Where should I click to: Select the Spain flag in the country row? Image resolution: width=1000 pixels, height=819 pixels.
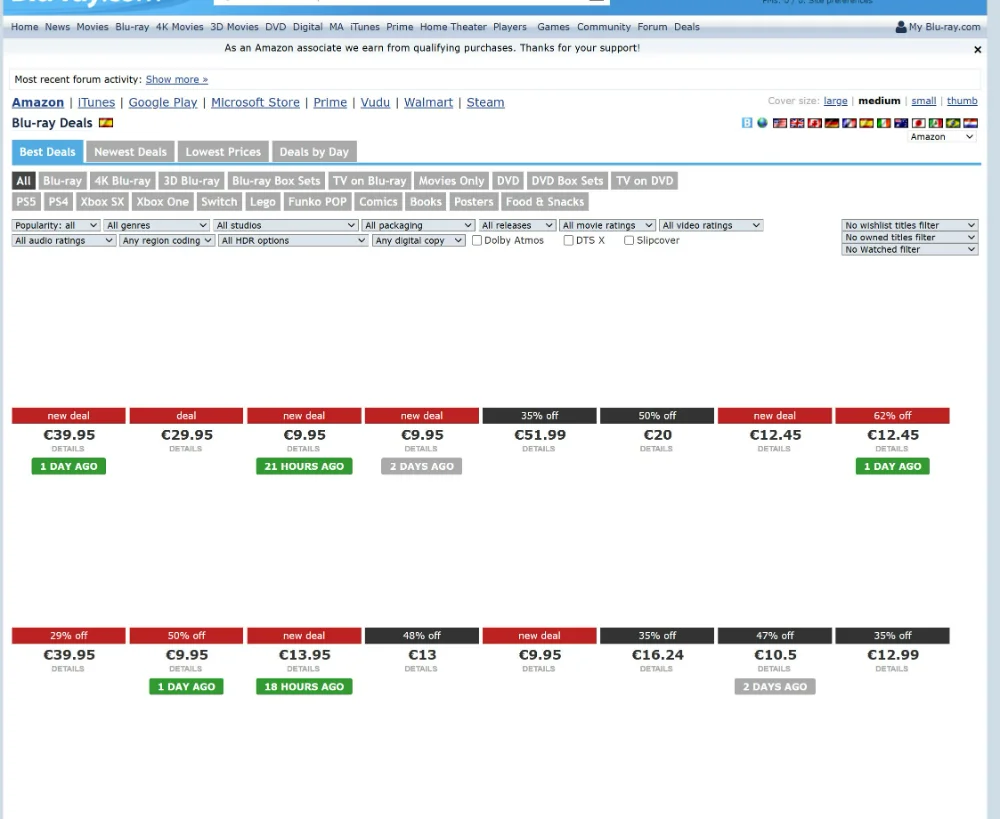866,123
